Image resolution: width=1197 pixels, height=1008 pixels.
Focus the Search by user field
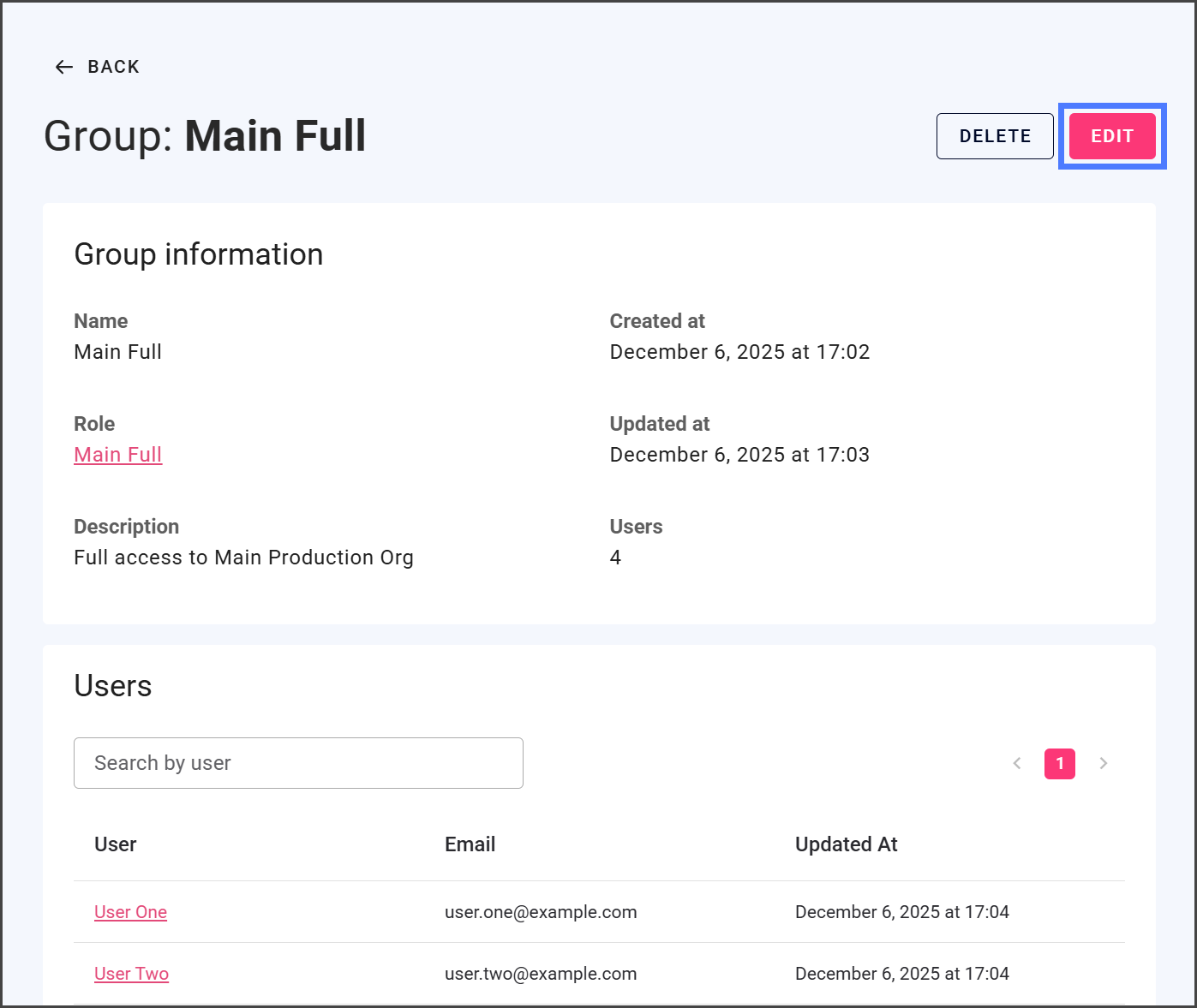click(298, 763)
